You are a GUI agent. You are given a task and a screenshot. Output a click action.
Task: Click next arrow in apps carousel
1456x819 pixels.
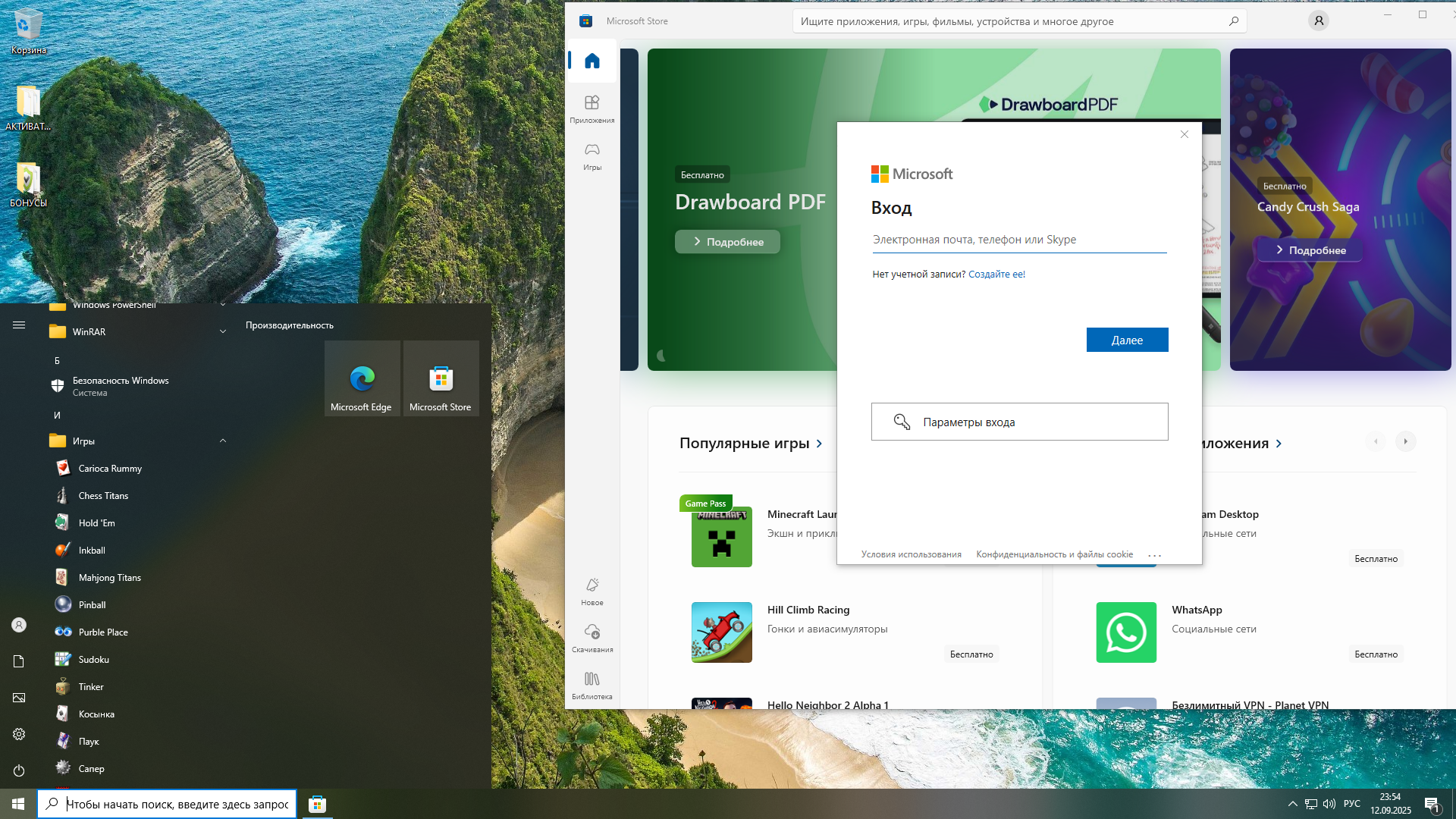1405,441
